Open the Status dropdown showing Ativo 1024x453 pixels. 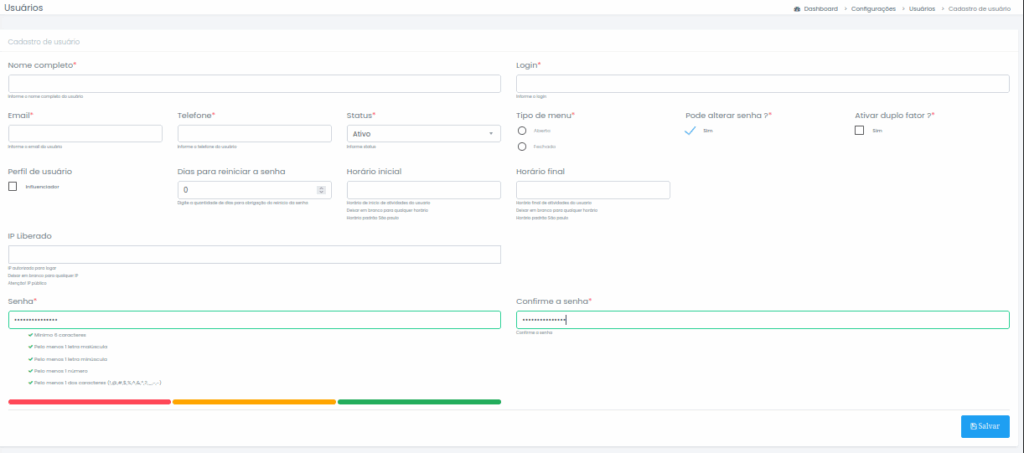coord(423,134)
